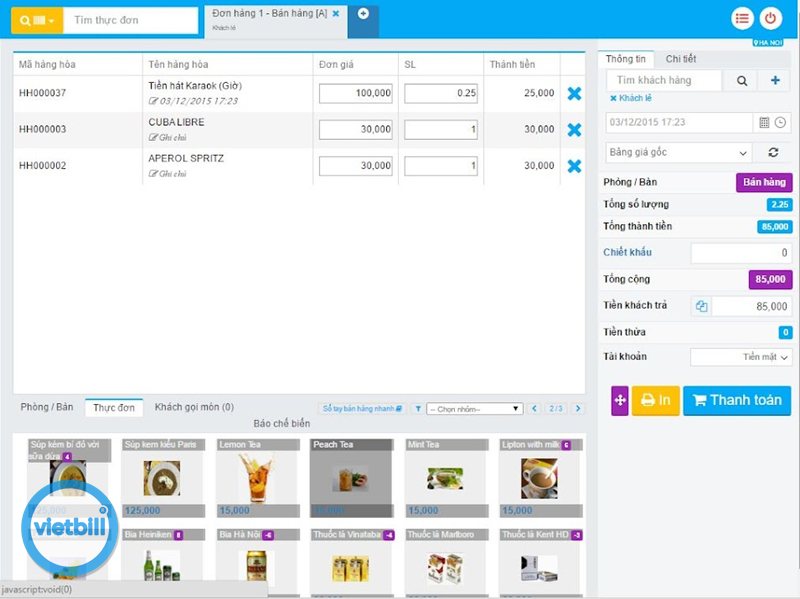The image size is (800, 599).
Task: Open the Chọn nhóm group dropdown
Action: point(474,409)
